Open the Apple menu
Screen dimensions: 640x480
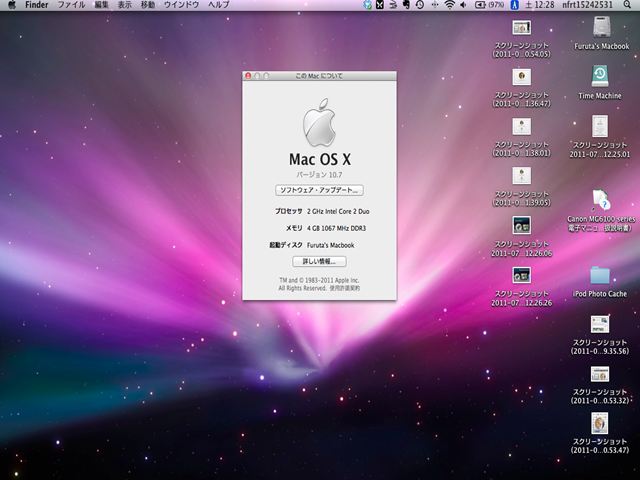[x=12, y=5]
